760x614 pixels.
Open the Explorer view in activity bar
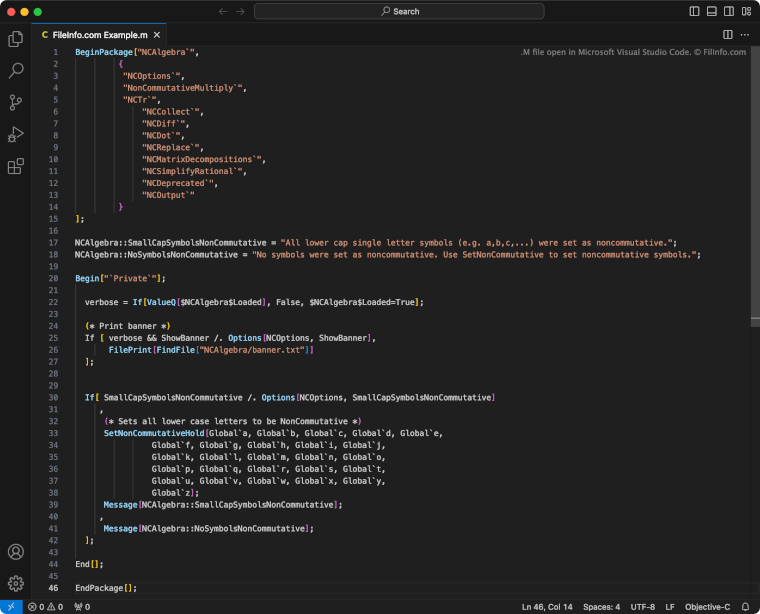[x=15, y=39]
